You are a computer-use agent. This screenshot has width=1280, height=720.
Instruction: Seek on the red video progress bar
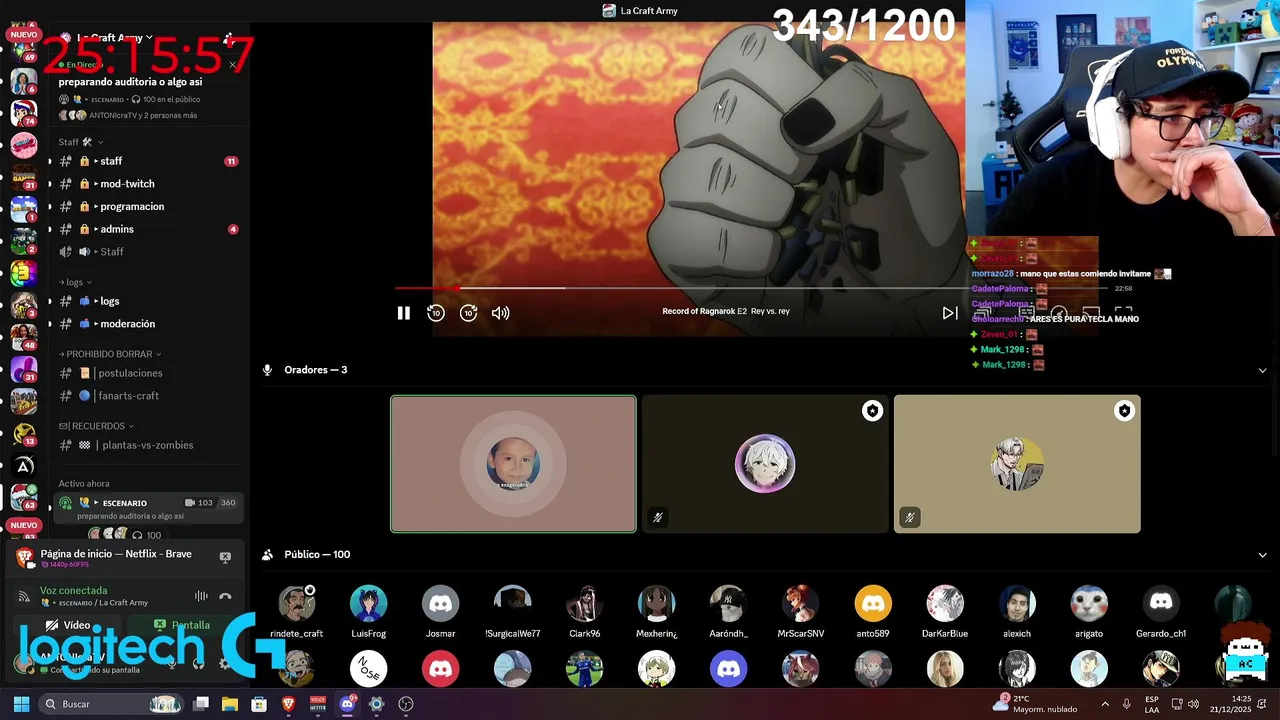pos(750,288)
